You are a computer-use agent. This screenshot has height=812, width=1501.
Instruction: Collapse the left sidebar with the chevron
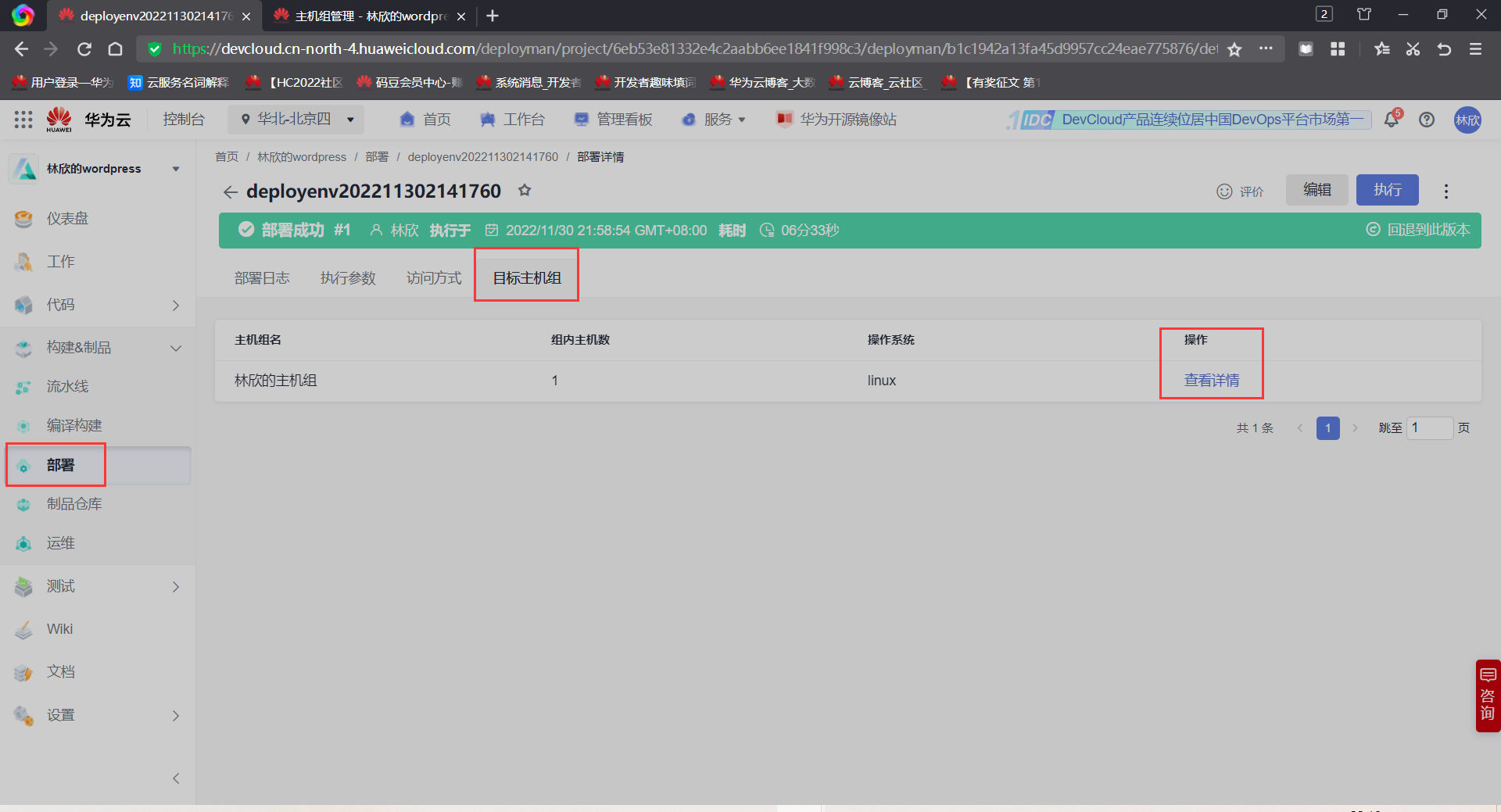pos(176,778)
